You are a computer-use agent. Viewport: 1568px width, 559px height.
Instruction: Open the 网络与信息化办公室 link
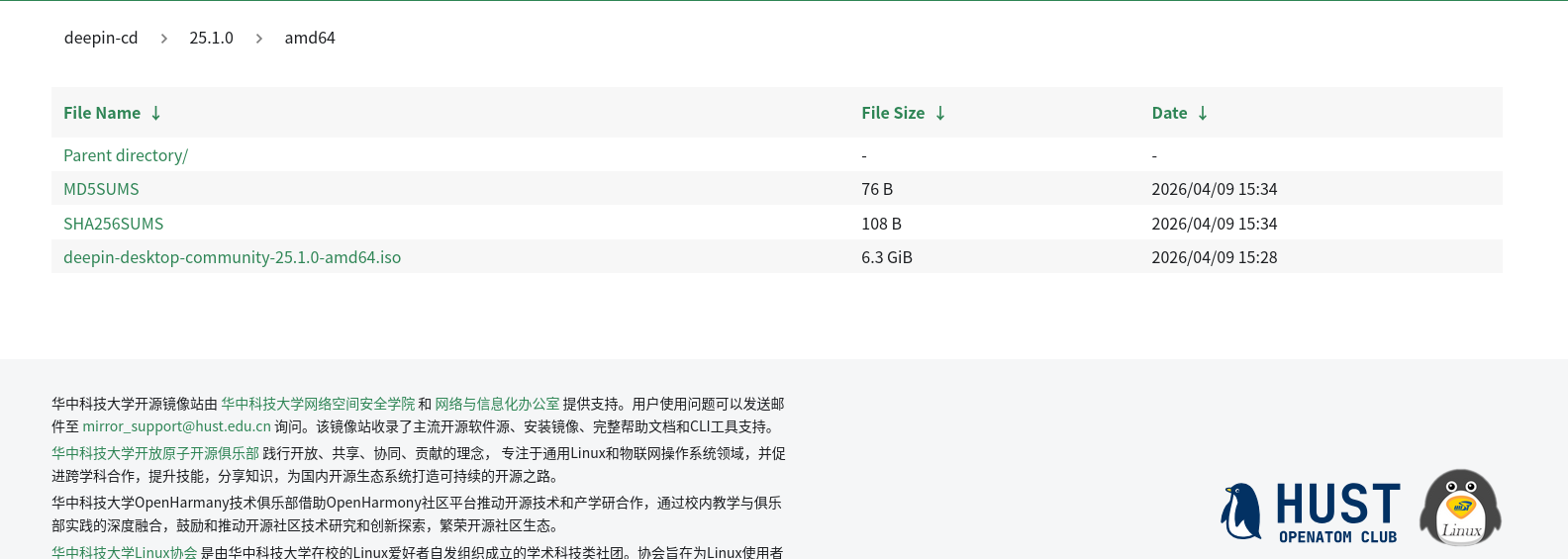pyautogui.click(x=497, y=404)
